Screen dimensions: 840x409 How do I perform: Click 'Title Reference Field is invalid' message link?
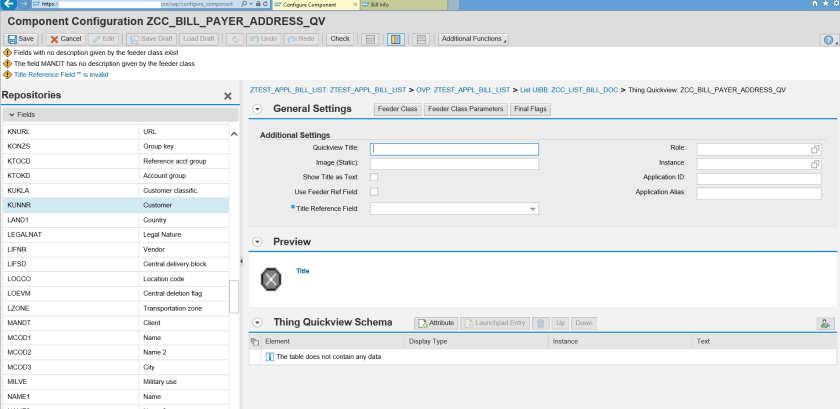point(61,75)
